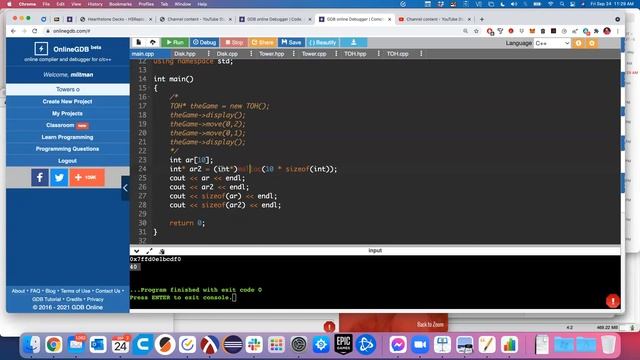Image resolution: width=640 pixels, height=360 pixels.
Task: Switch to last Channel content YouTube tab
Action: click(x=434, y=19)
